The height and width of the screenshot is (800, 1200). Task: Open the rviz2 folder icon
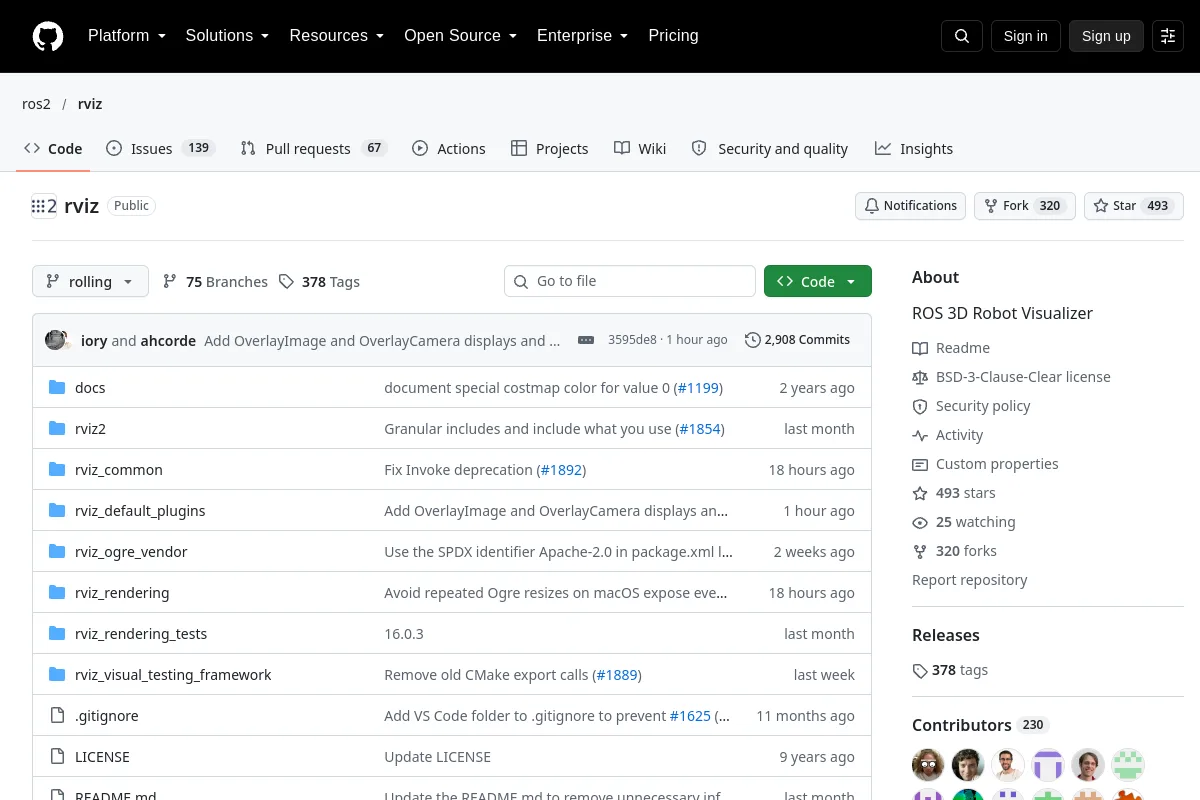click(57, 429)
